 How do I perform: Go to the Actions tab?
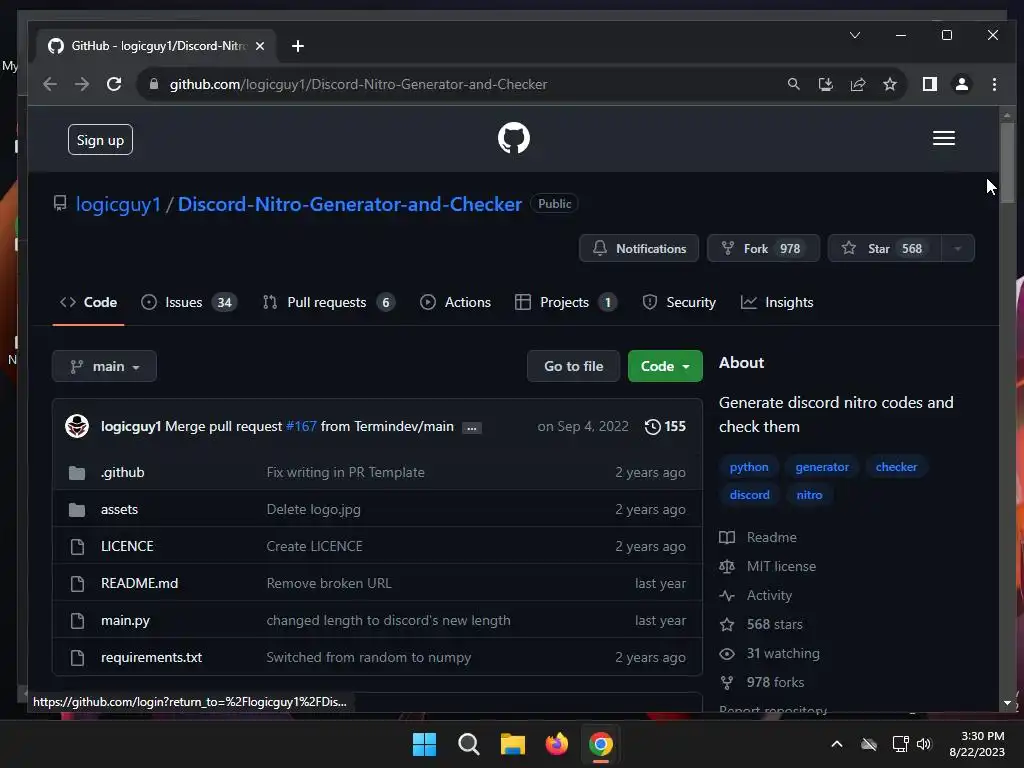(x=455, y=302)
